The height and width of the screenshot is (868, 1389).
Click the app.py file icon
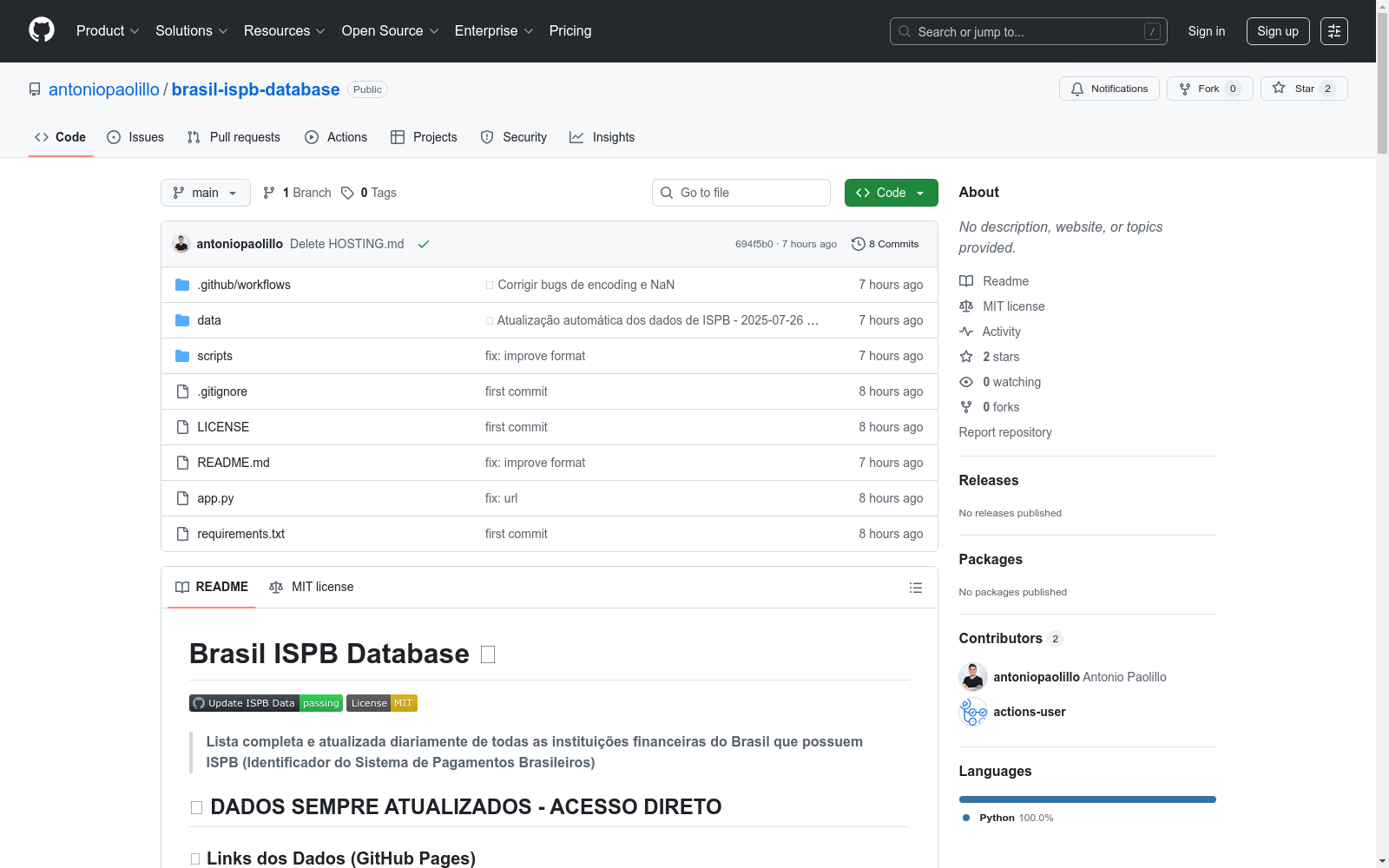click(182, 498)
